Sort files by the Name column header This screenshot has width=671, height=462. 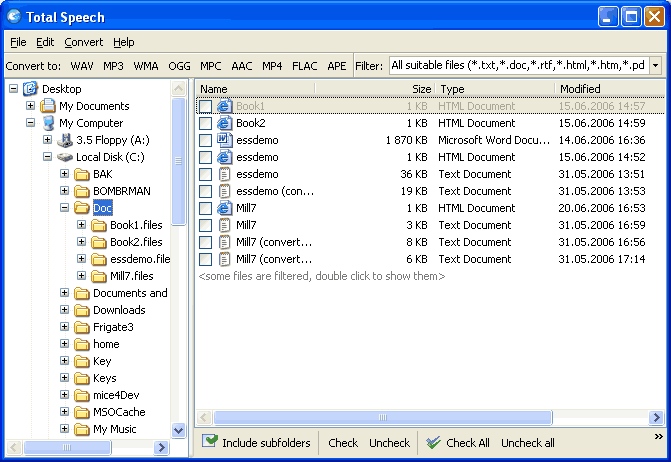pyautogui.click(x=256, y=89)
